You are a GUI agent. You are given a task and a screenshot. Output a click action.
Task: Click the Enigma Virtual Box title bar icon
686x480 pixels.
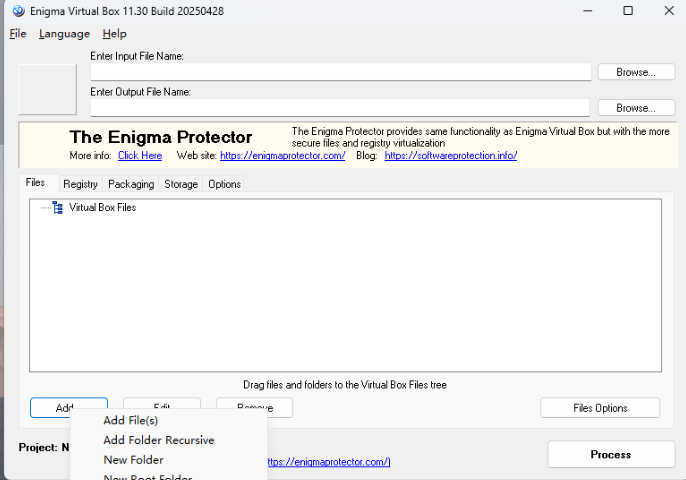coord(18,11)
